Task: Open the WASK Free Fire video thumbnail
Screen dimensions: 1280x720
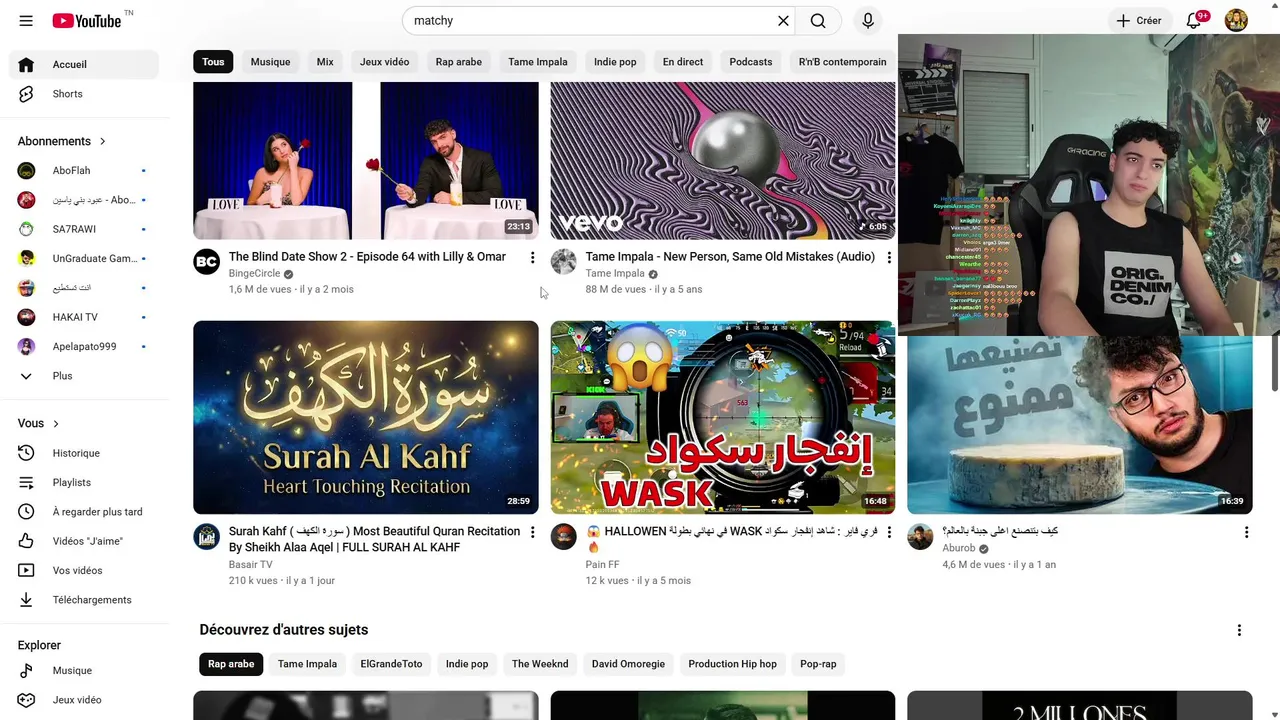Action: tap(722, 417)
